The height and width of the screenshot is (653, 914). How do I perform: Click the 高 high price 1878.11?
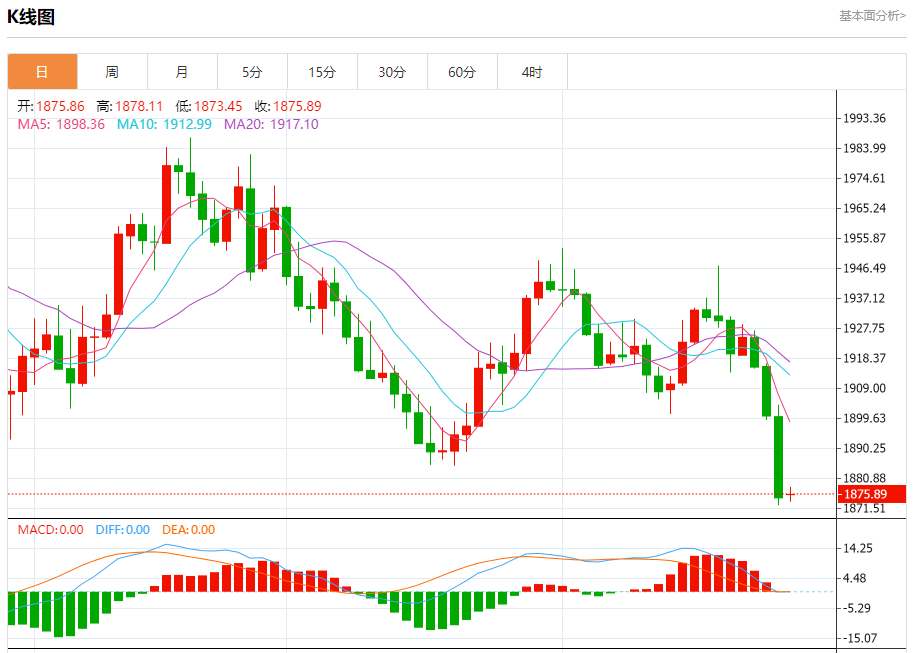coord(139,106)
